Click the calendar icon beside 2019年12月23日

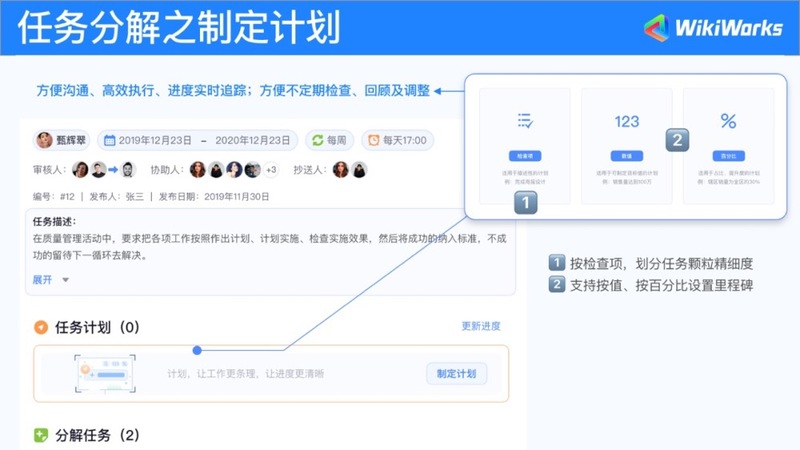(x=110, y=141)
